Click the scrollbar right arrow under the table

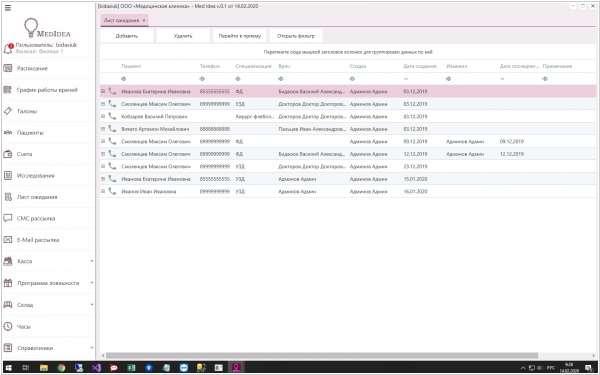coord(593,355)
